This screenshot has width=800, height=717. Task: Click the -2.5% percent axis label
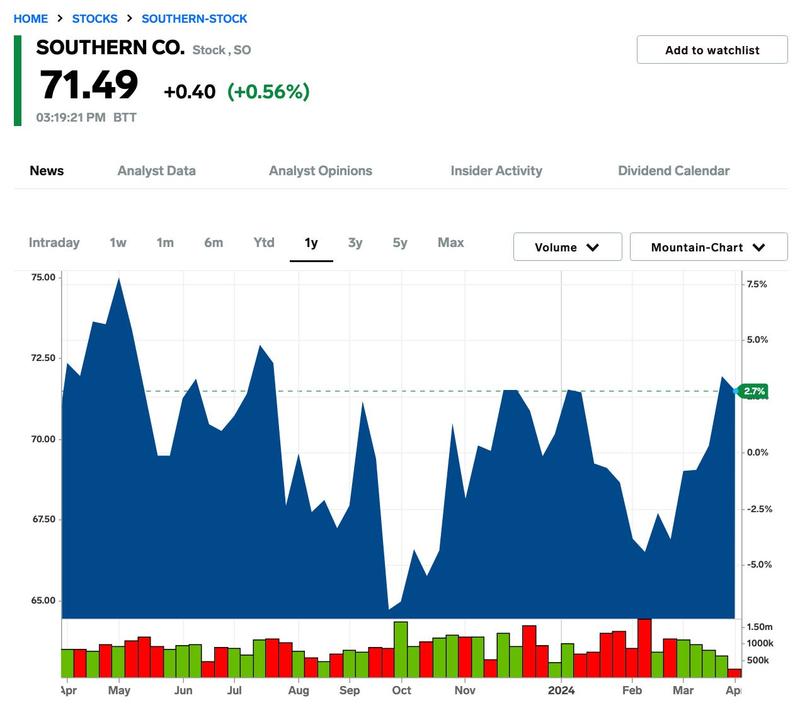click(760, 509)
